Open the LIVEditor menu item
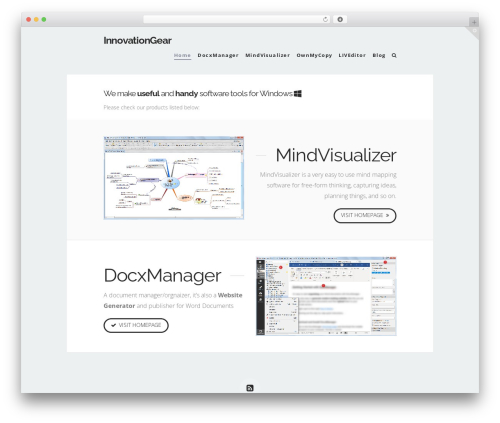 [352, 55]
